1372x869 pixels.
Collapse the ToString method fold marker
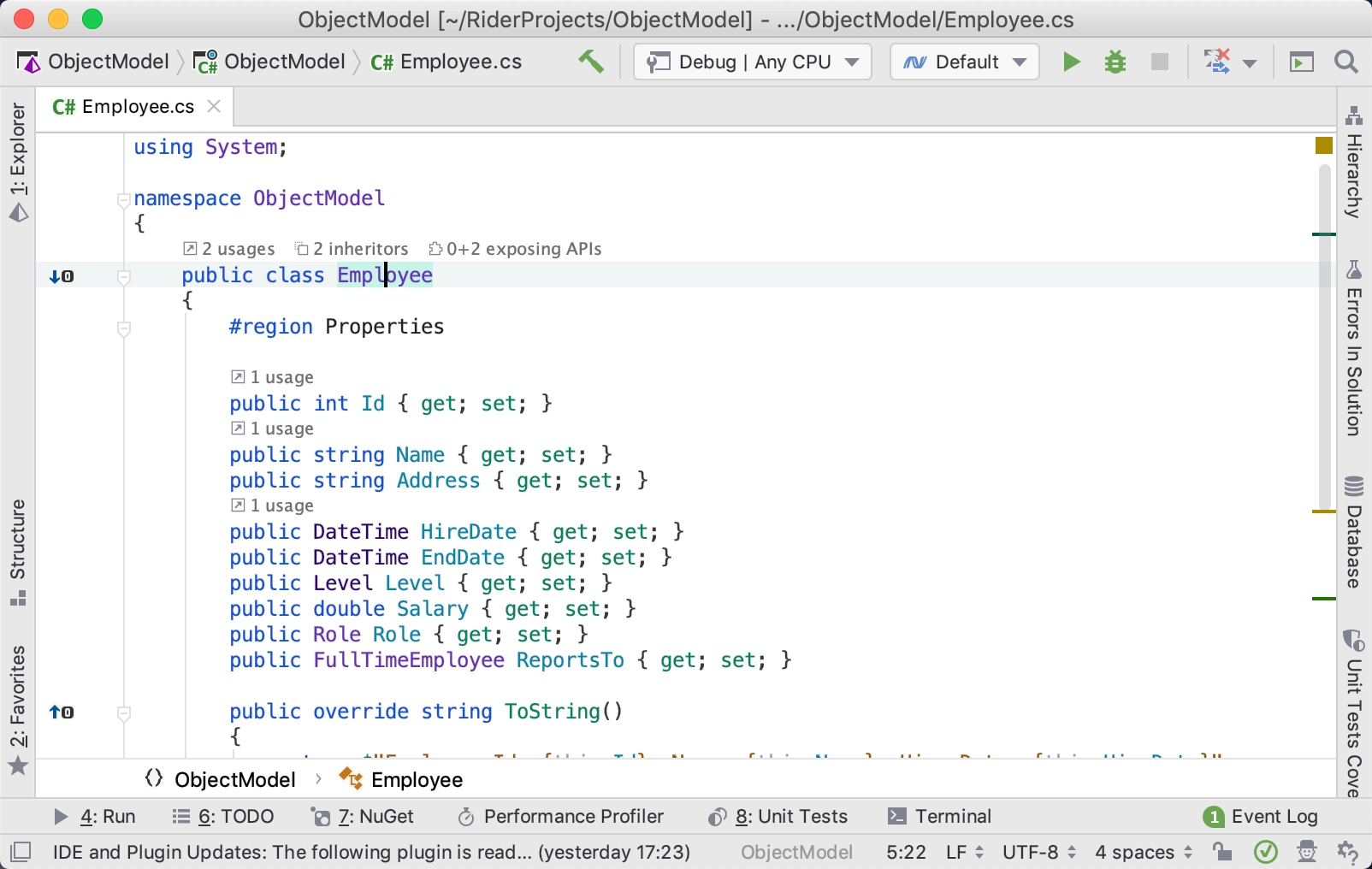click(x=123, y=713)
